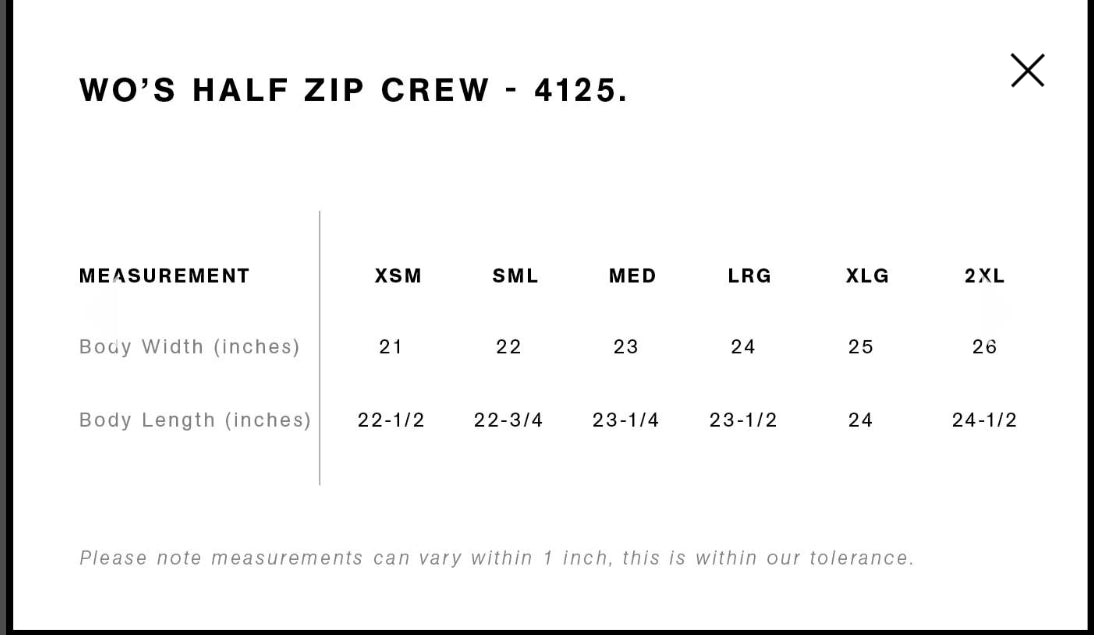This screenshot has height=635, width=1094.
Task: Select the MED size column header
Action: (x=632, y=276)
